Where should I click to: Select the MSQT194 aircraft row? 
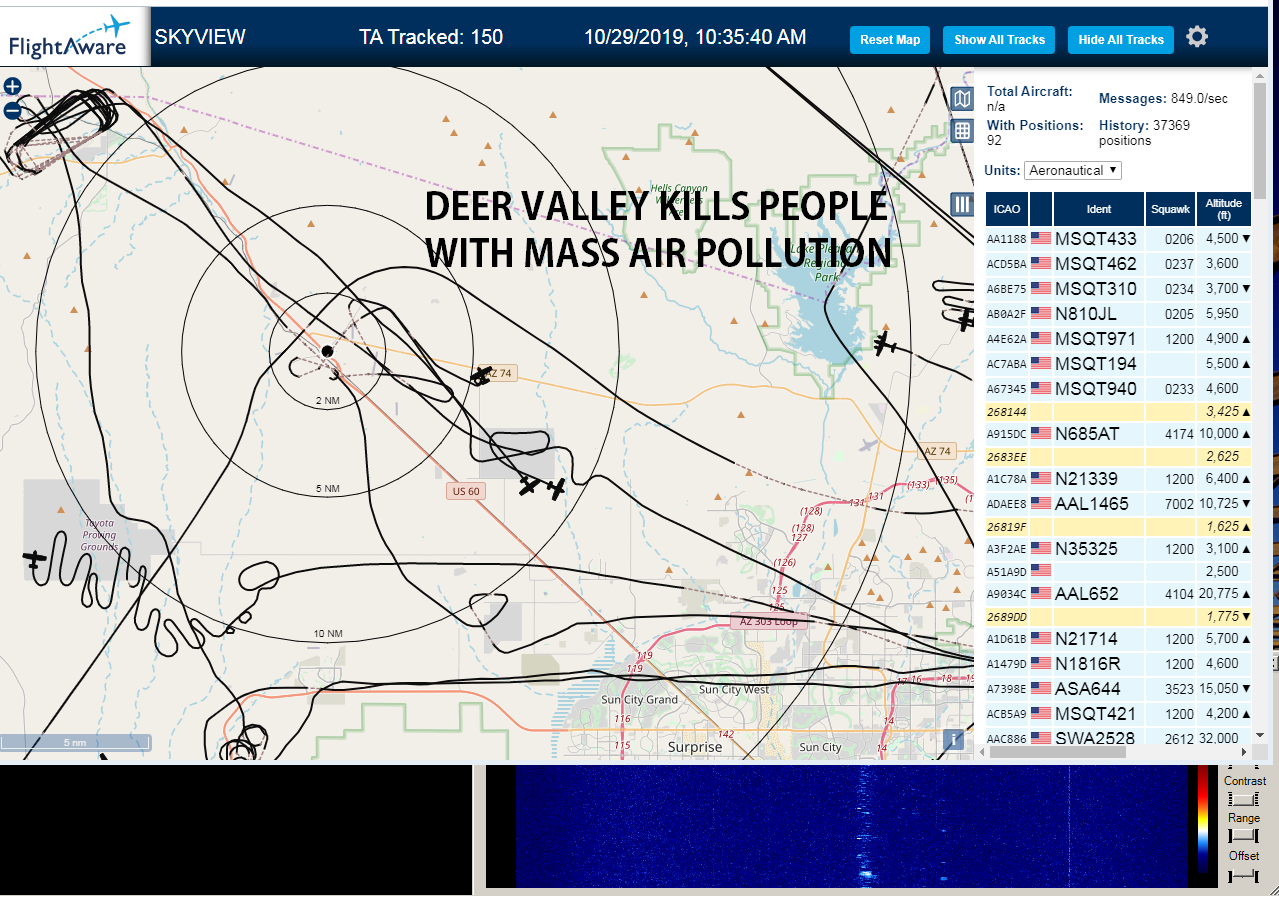1119,364
